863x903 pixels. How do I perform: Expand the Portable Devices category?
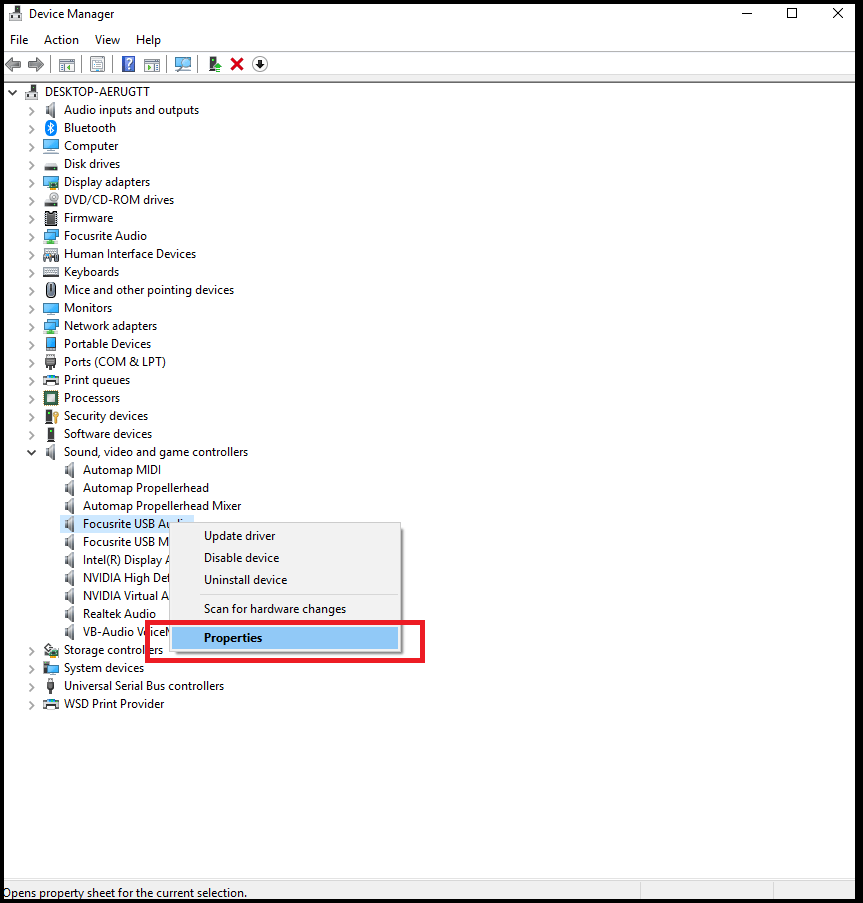32,344
